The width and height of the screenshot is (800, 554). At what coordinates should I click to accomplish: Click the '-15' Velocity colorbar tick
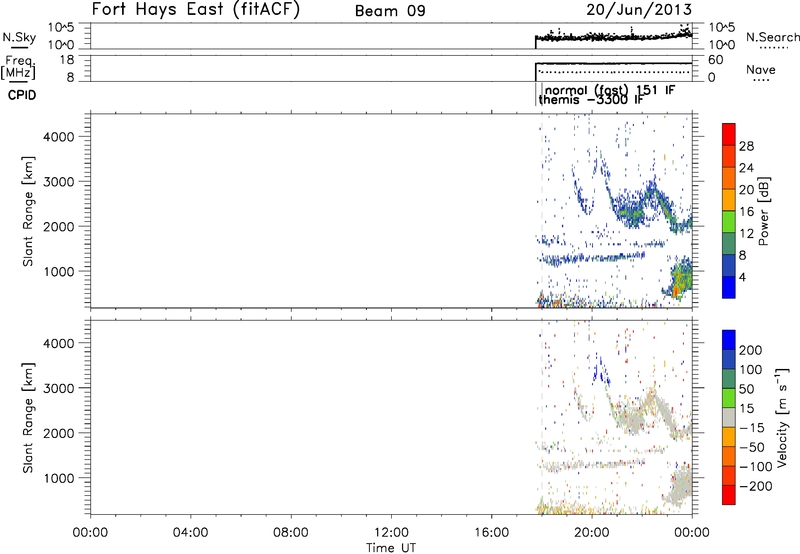tap(752, 428)
